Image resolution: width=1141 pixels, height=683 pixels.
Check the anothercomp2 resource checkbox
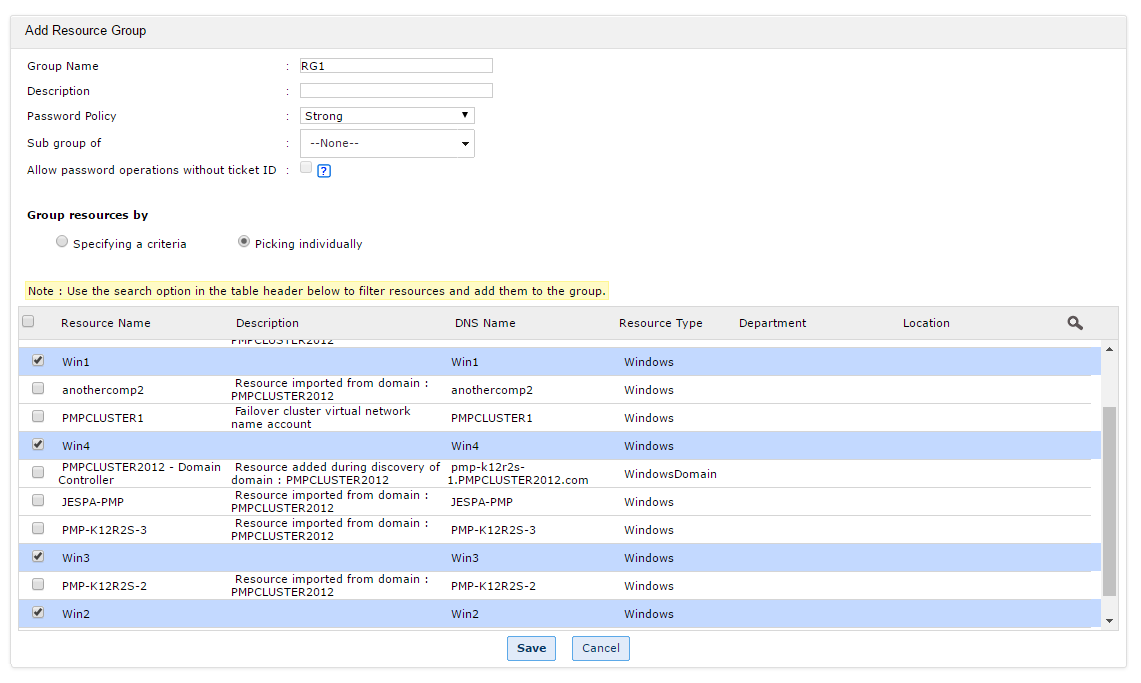38,388
